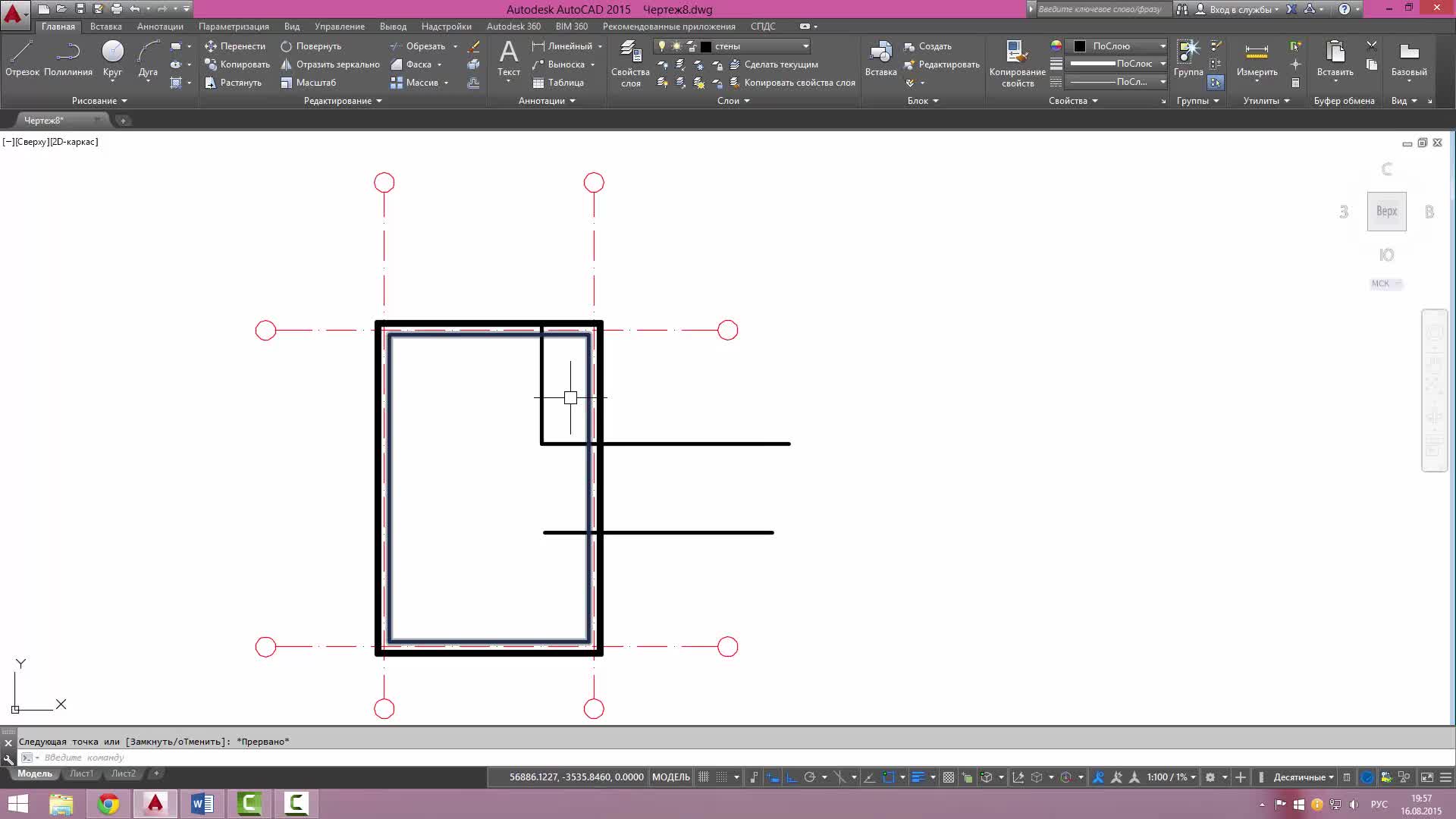Click the application menu A logo
Screen dimensions: 1456x819
14,14
